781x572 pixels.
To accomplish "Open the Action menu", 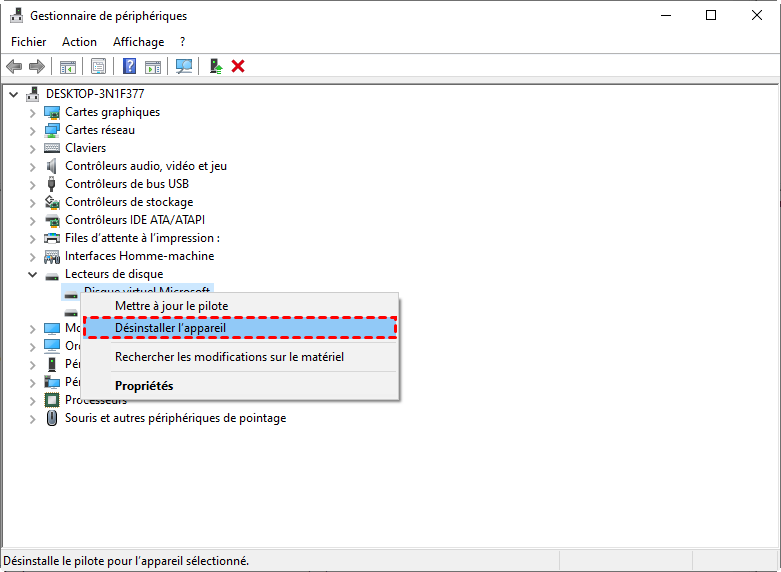I will coord(79,42).
